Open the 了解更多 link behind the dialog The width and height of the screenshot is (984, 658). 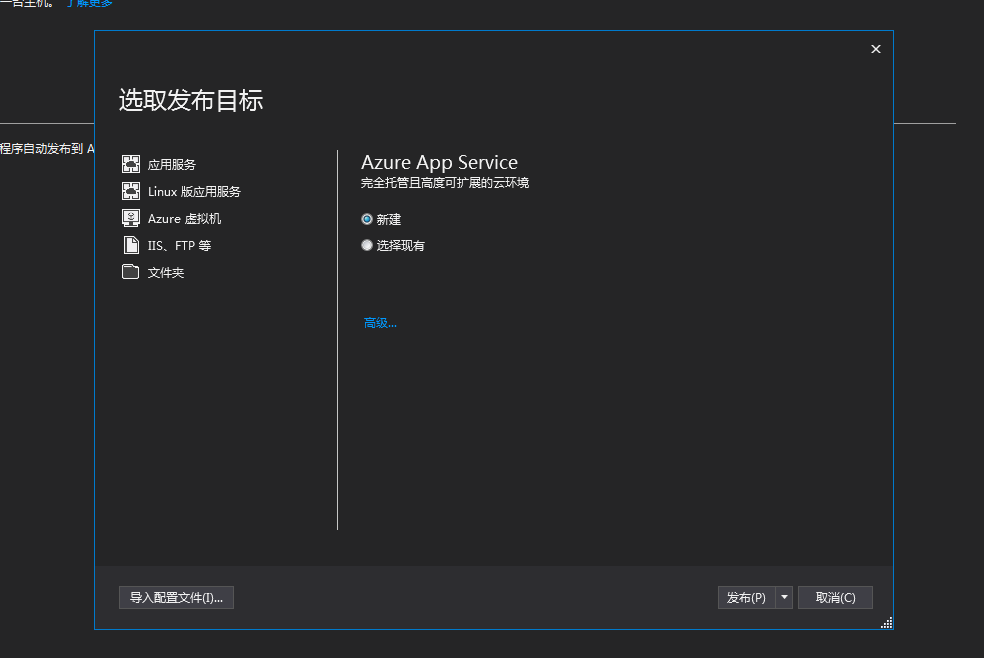tap(90, 4)
